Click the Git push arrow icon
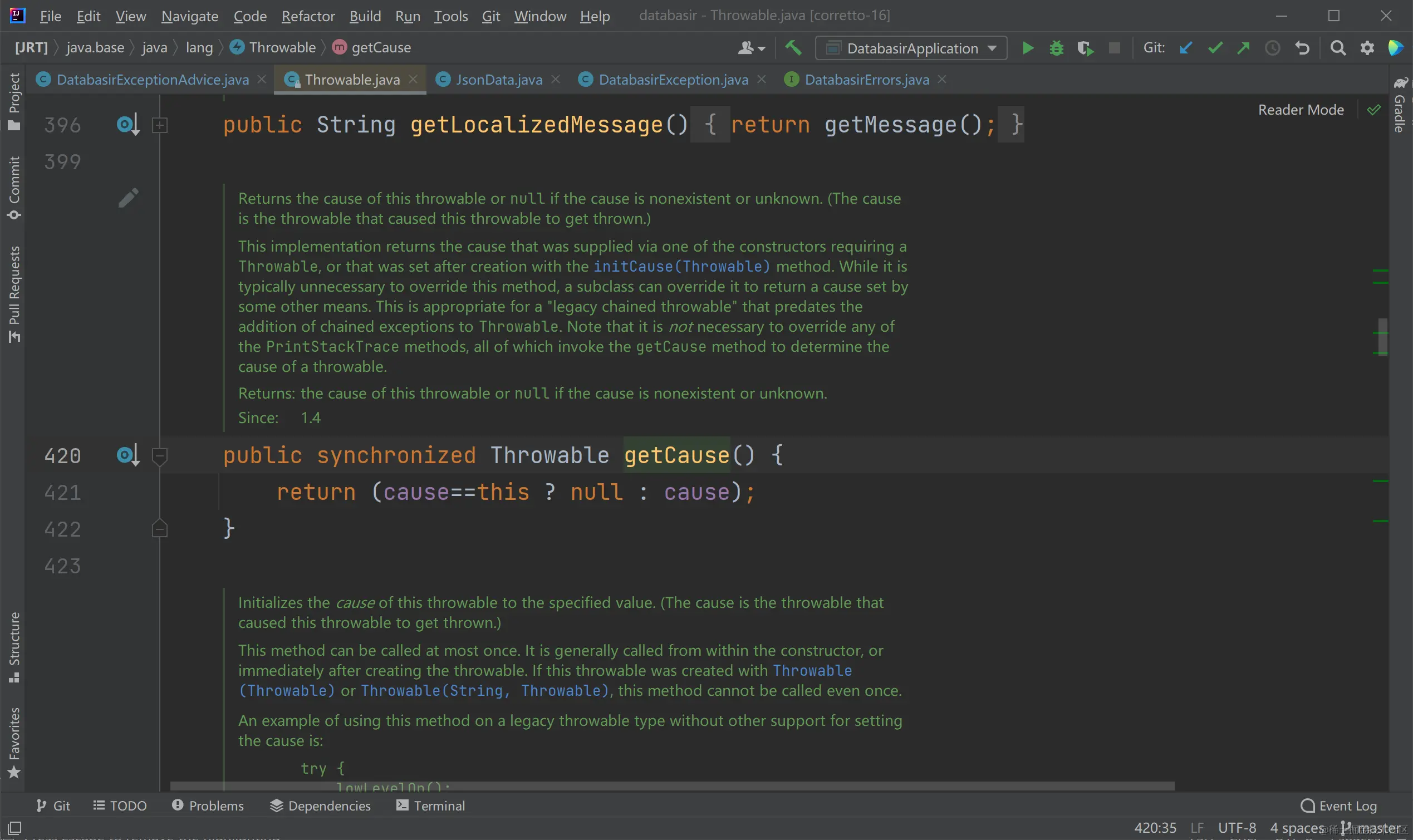 [x=1243, y=48]
